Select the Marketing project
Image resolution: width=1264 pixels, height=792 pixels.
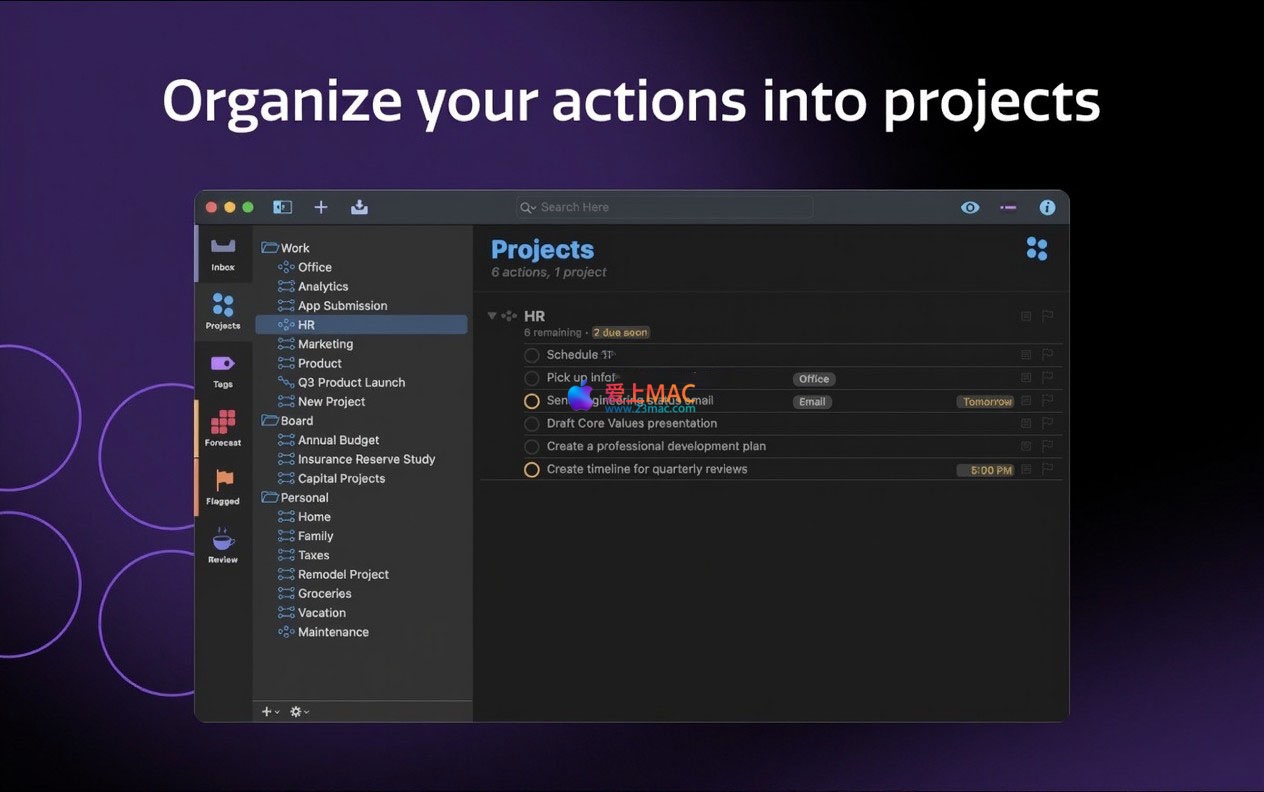325,344
